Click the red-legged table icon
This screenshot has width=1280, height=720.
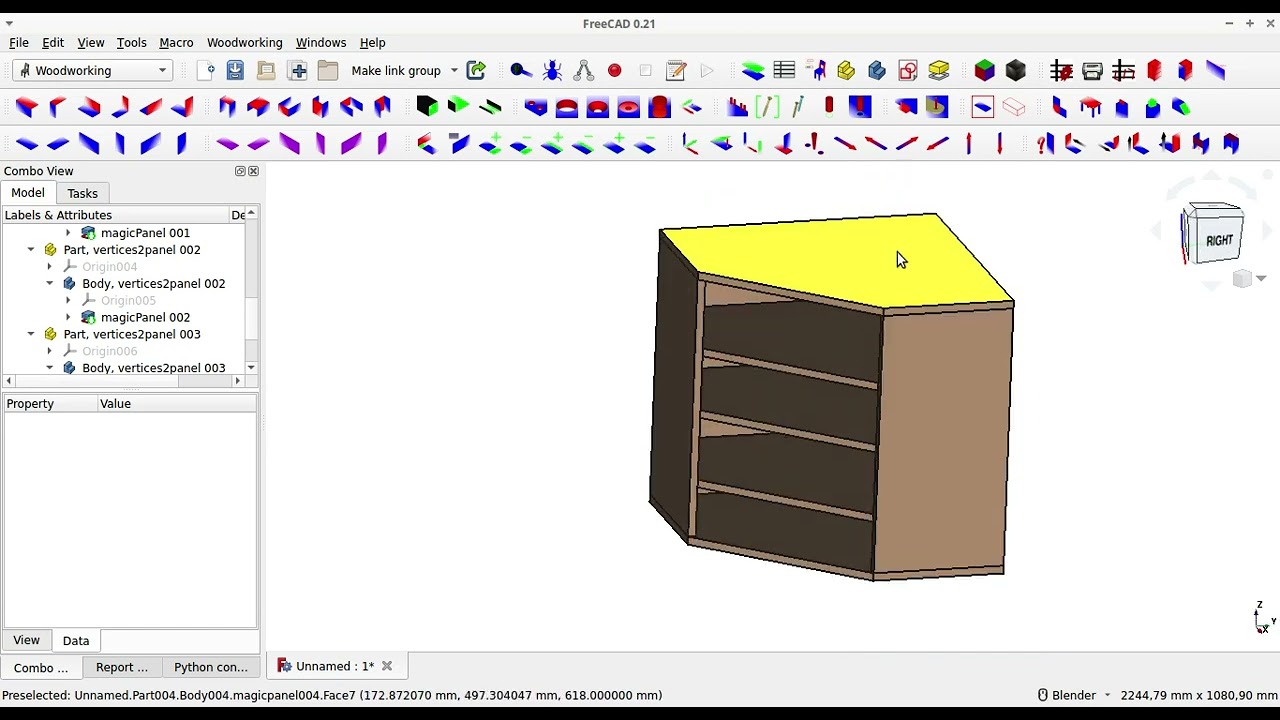click(1091, 107)
